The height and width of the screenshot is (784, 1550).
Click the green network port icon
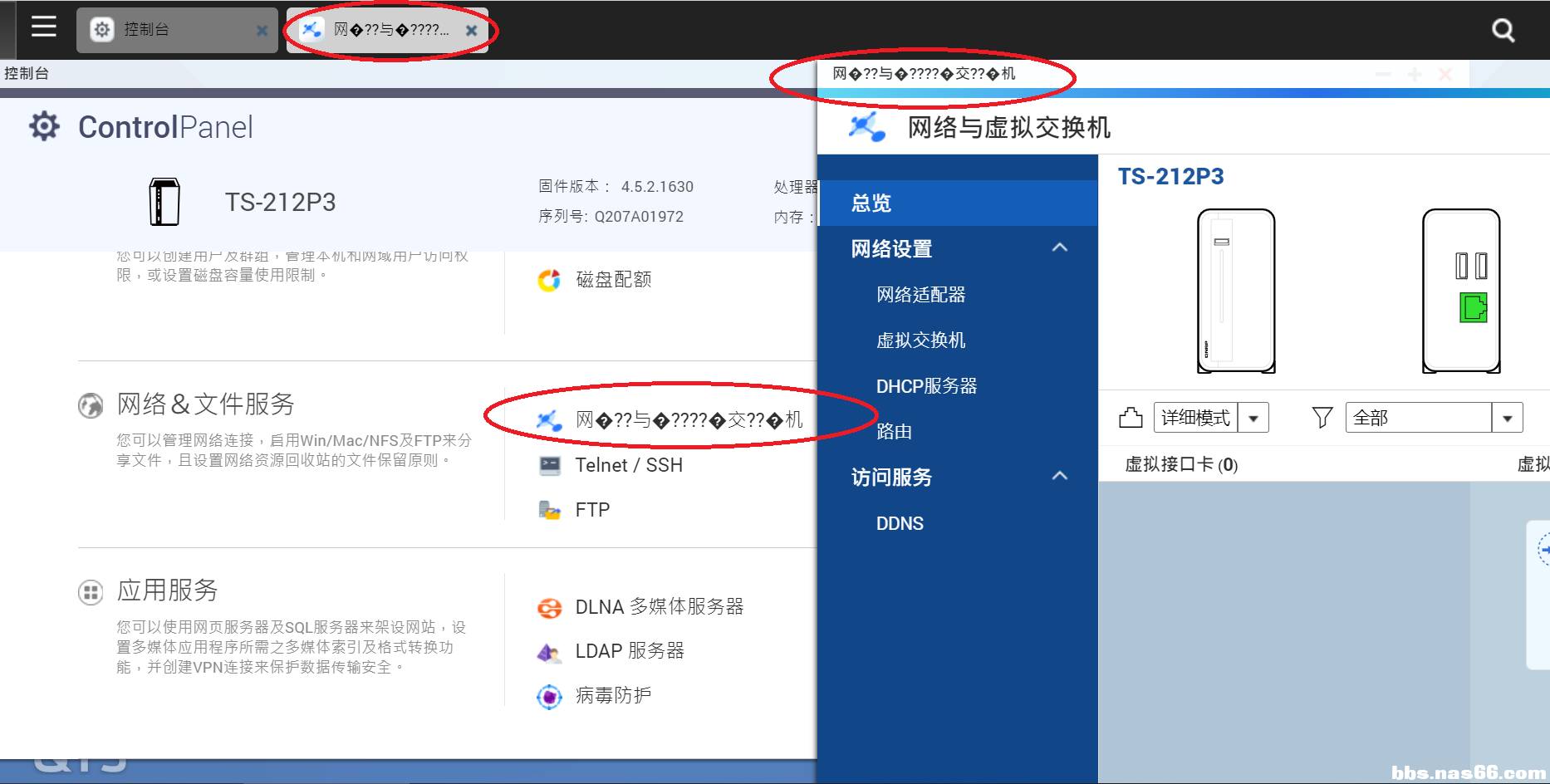click(x=1473, y=308)
